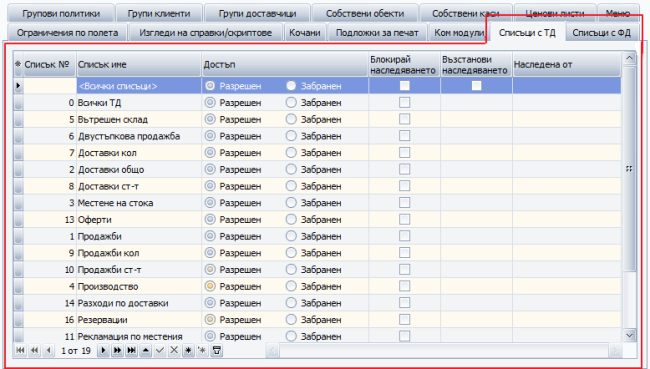Go to next record in navigator

tap(103, 350)
